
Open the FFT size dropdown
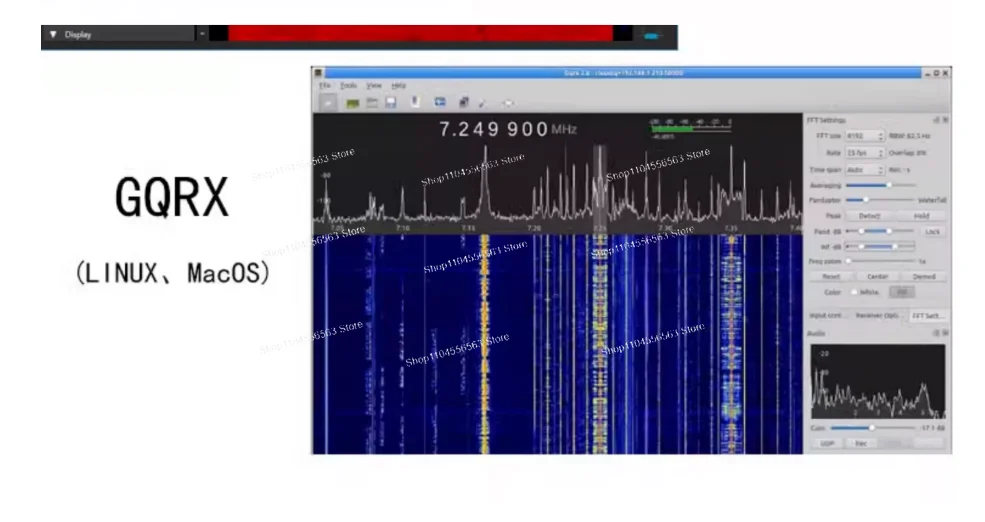(x=864, y=136)
